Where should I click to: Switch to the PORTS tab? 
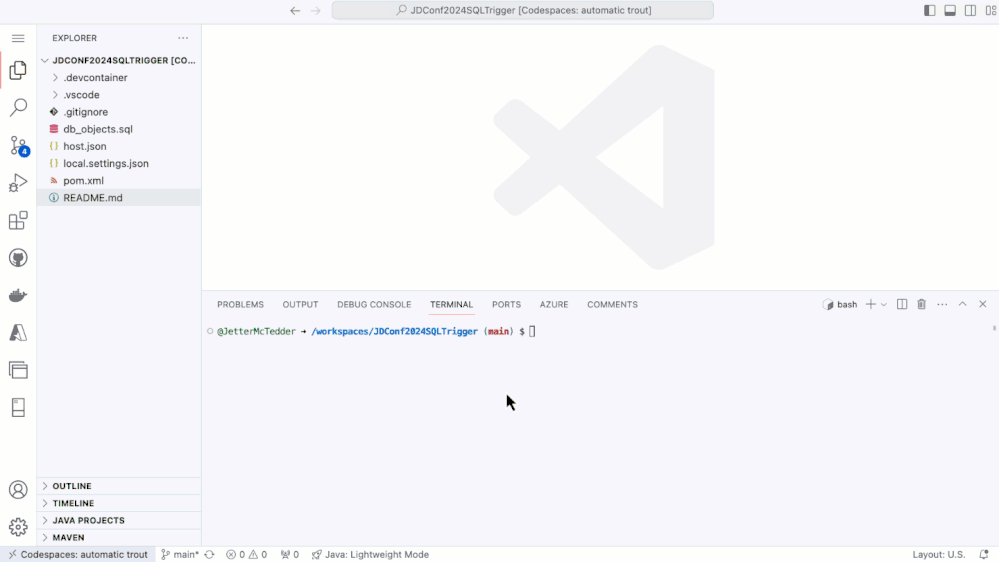(506, 305)
